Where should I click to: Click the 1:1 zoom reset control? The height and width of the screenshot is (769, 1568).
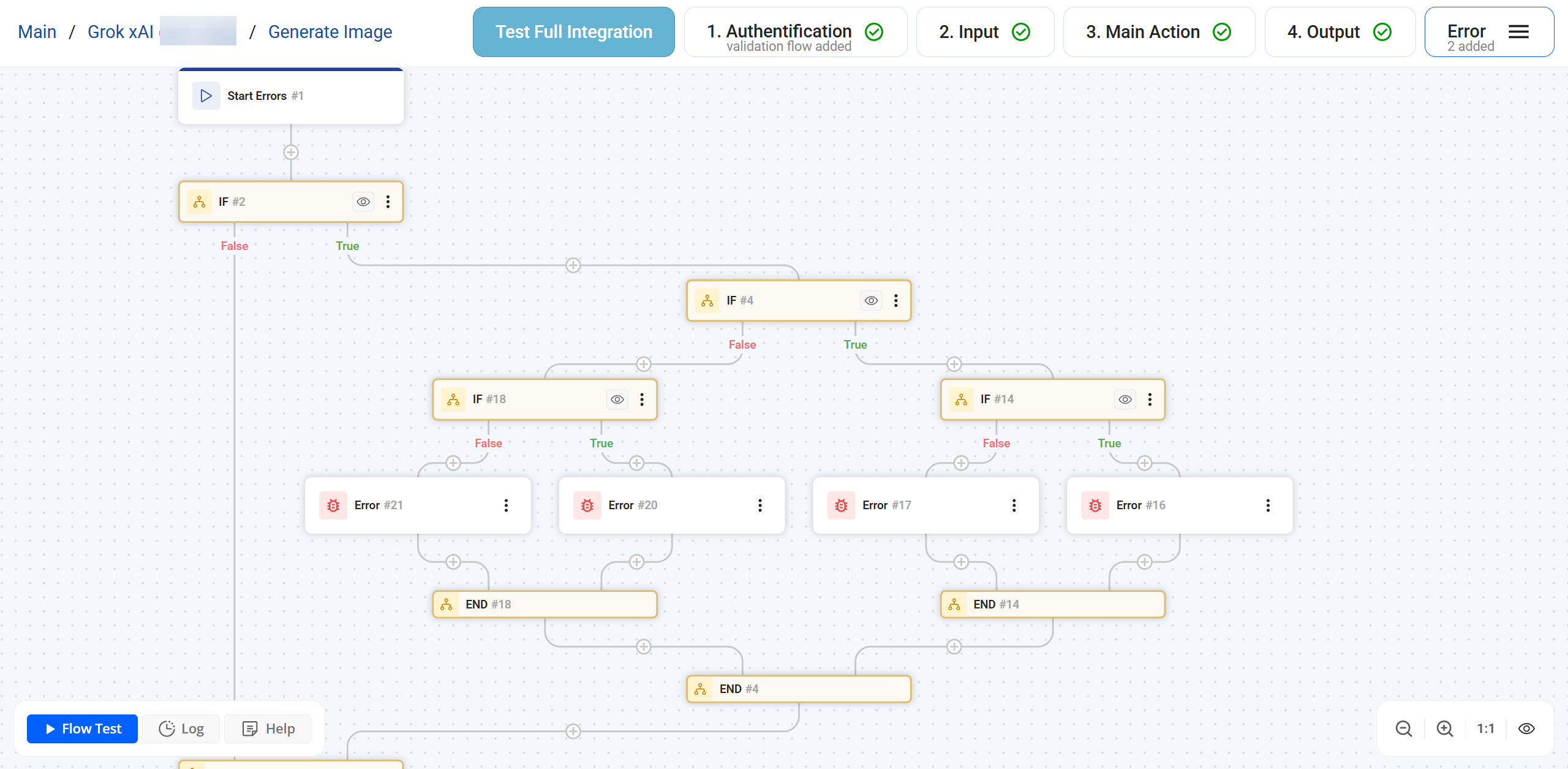[1485, 729]
